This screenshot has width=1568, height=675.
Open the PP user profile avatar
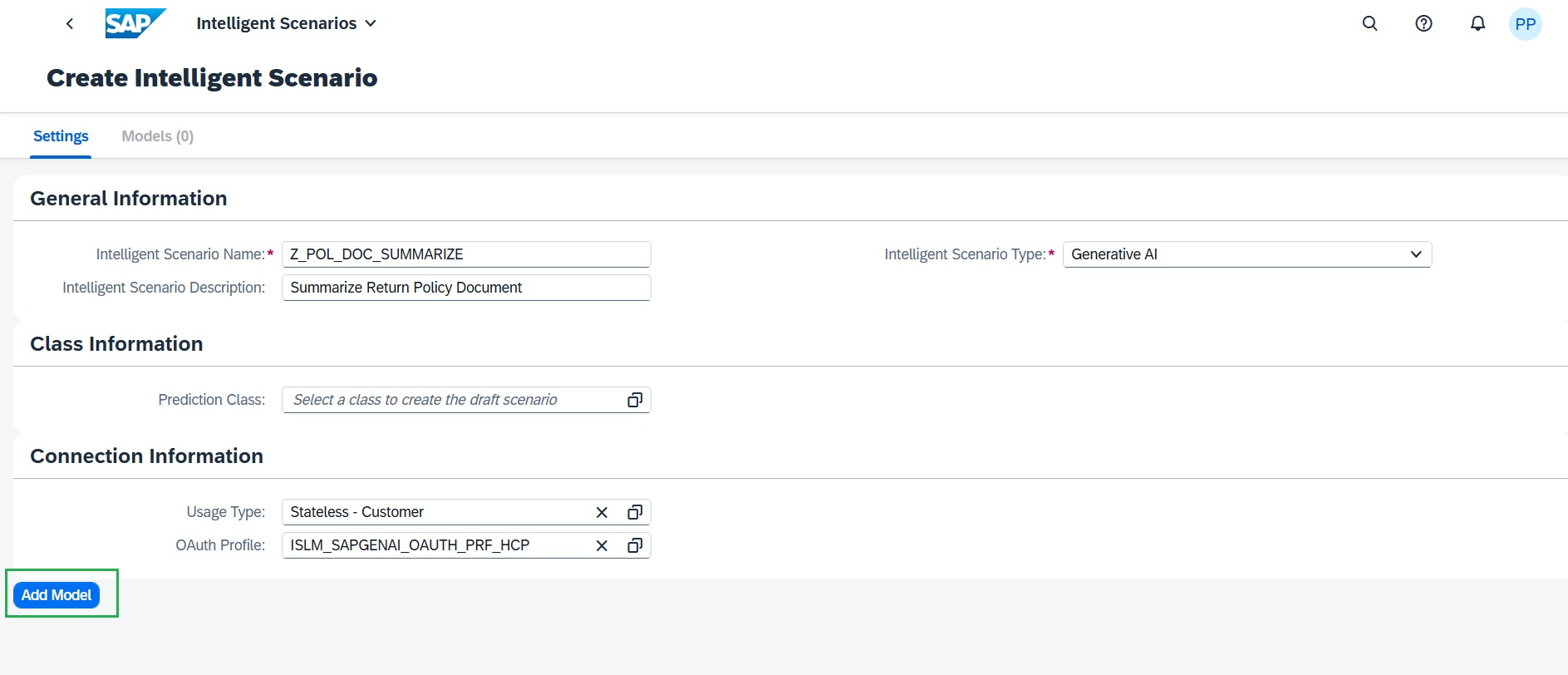(1526, 24)
